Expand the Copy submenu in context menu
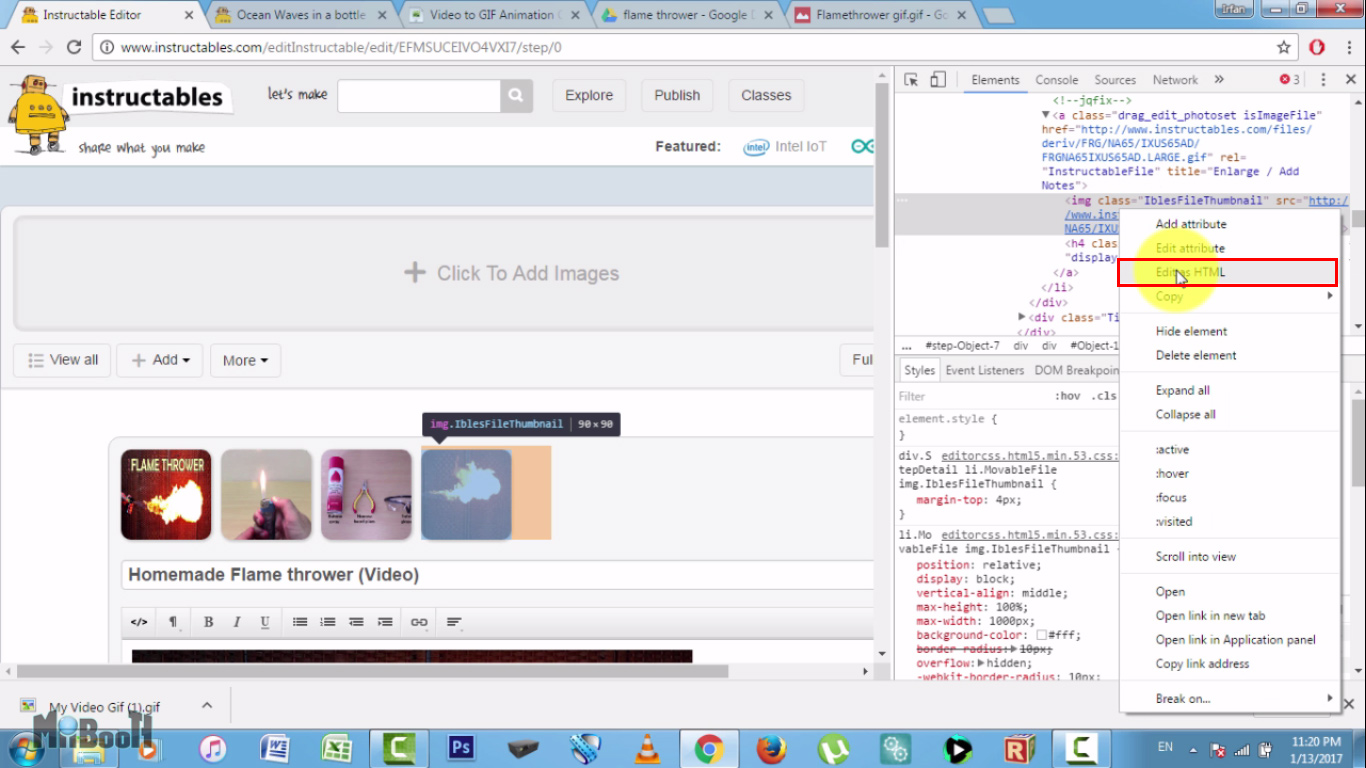The height and width of the screenshot is (768, 1366). click(x=1230, y=296)
